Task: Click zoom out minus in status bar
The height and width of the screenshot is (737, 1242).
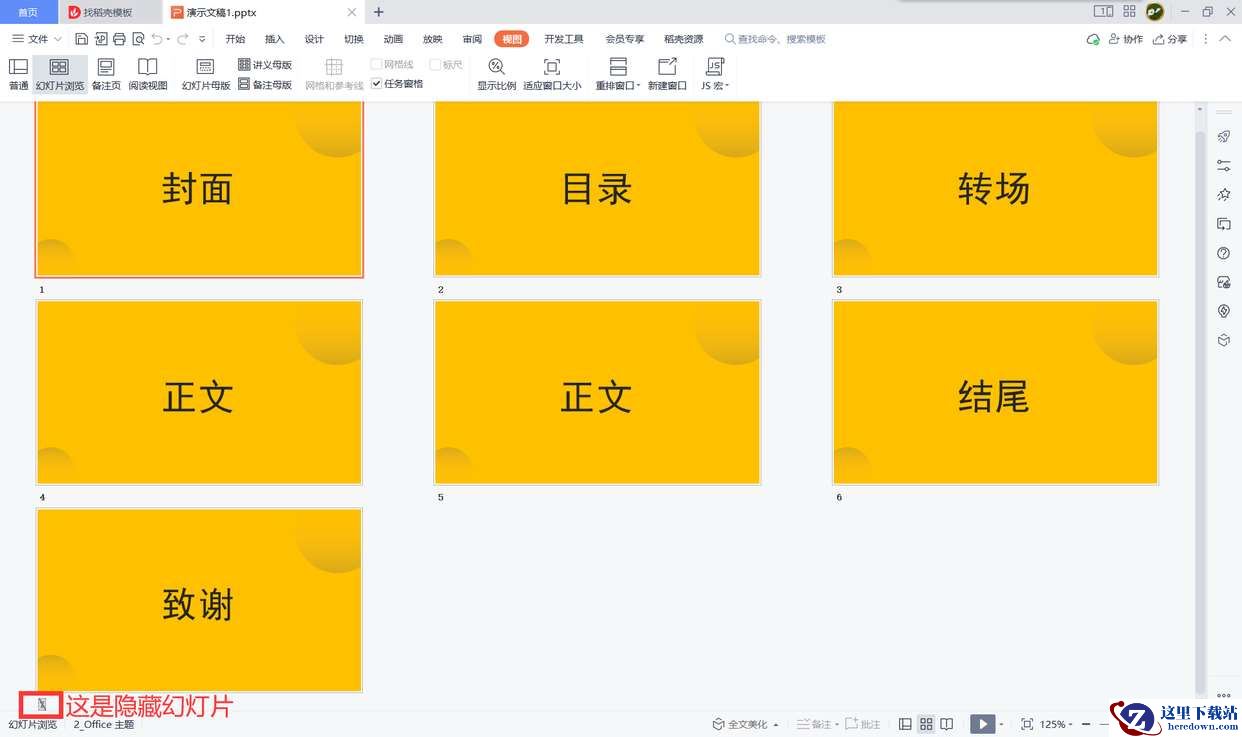Action: (x=1086, y=724)
